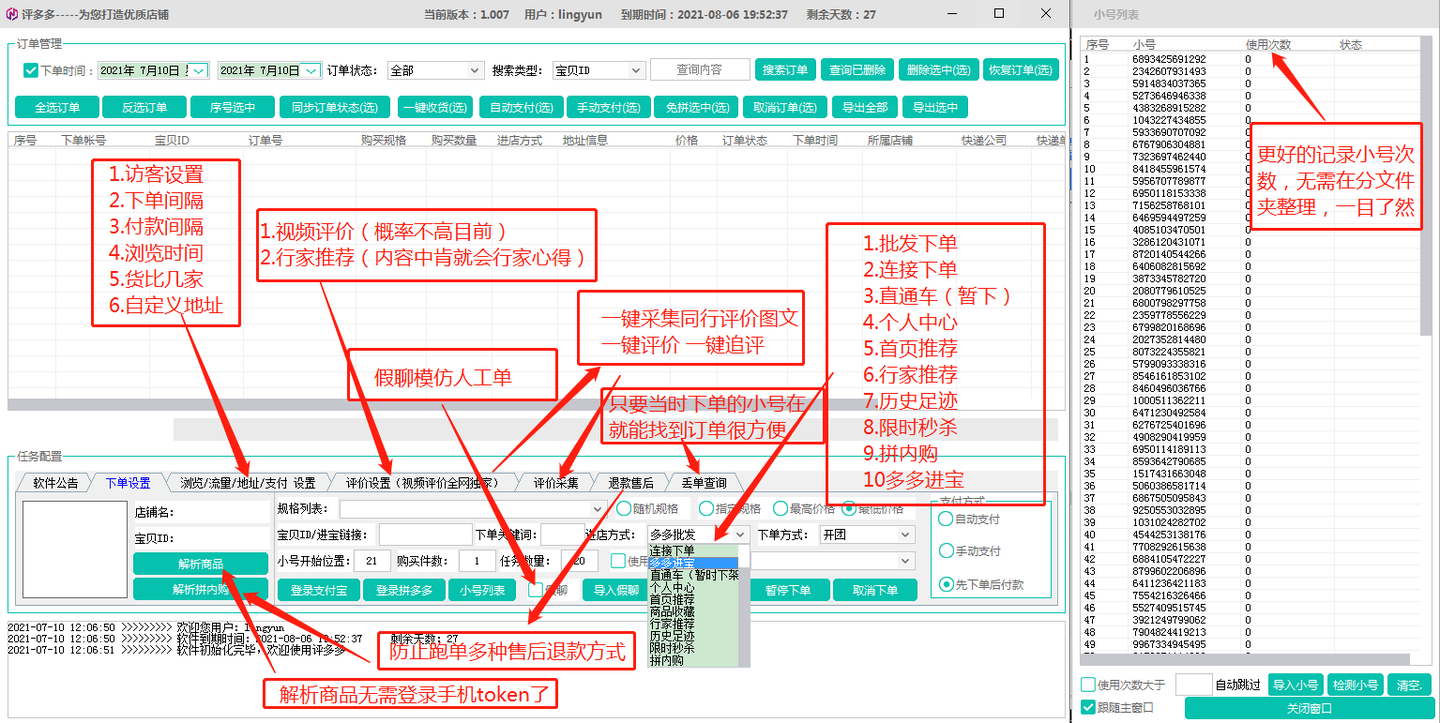Click 同步订单状态(选) button
This screenshot has width=1440, height=723.
click(x=334, y=107)
